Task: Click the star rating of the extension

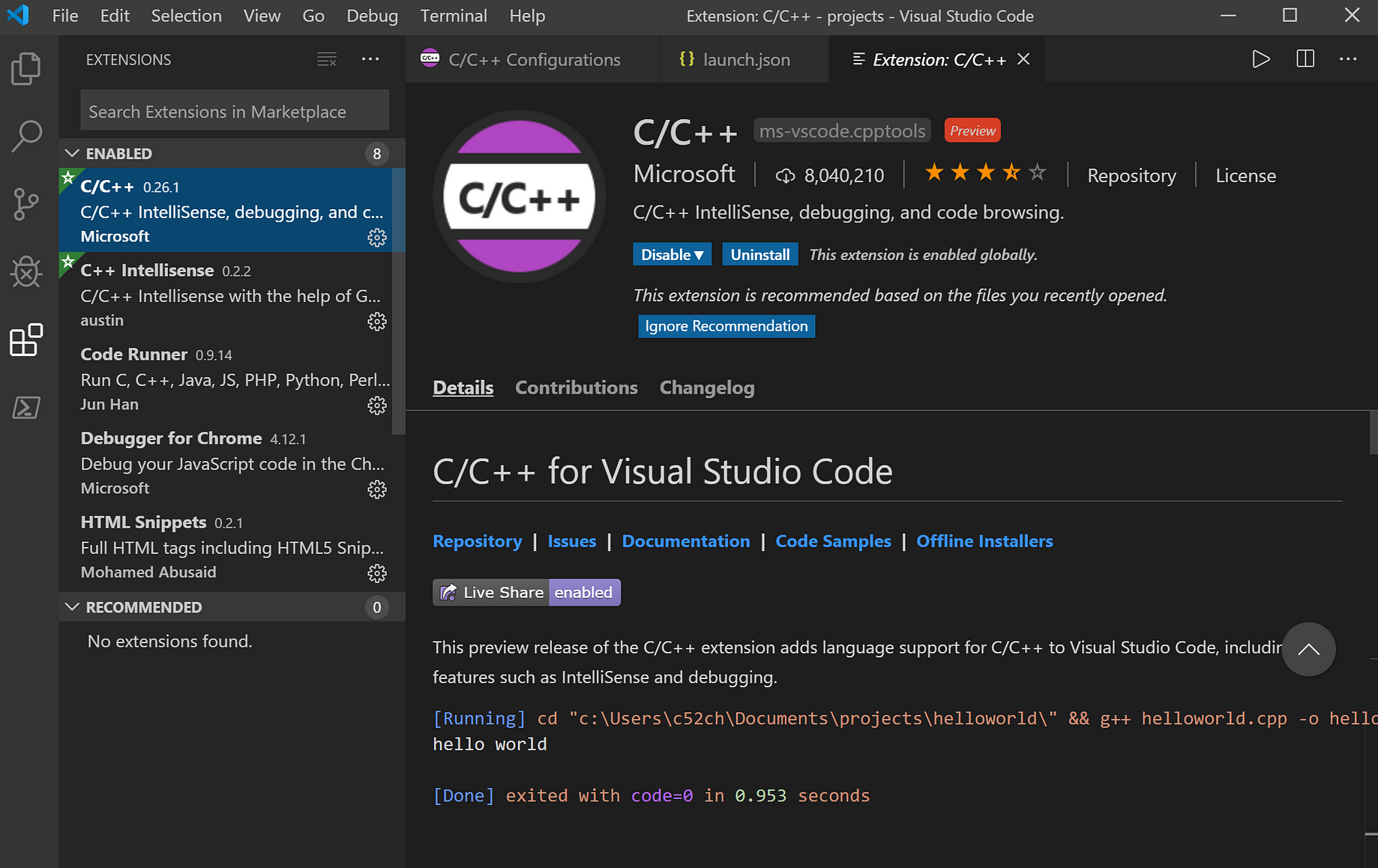Action: (985, 173)
